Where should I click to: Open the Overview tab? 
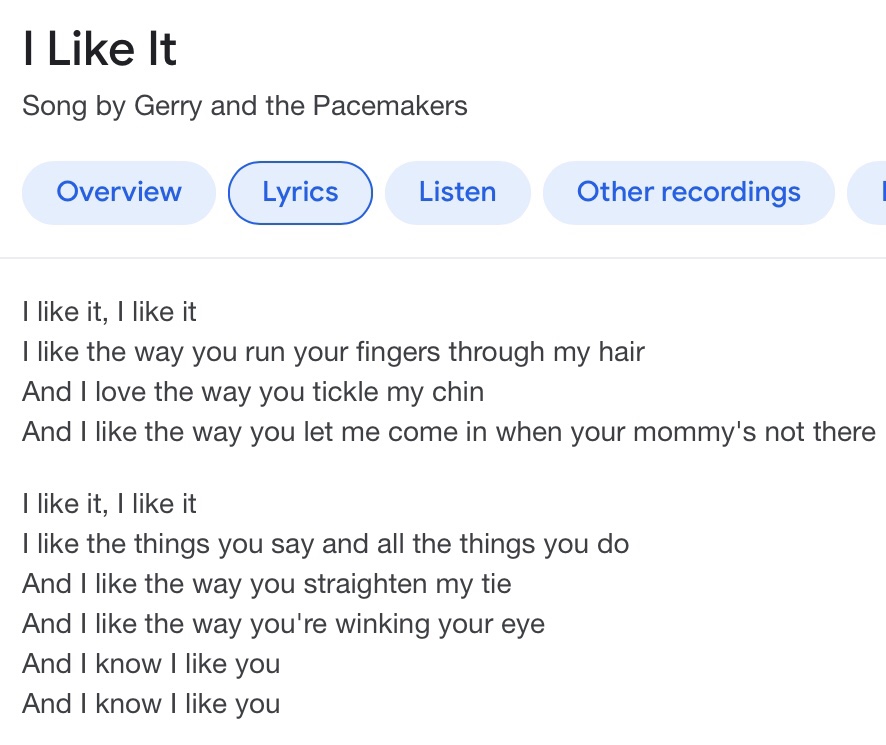[x=119, y=192]
